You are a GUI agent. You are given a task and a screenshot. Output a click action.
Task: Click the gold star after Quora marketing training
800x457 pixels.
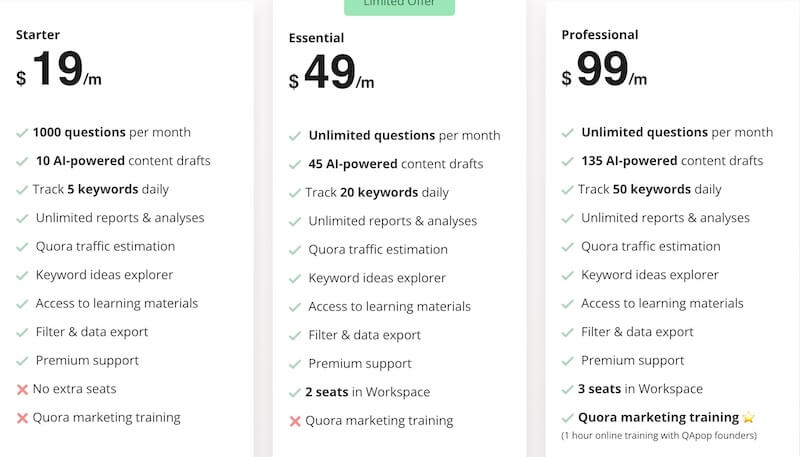click(748, 417)
